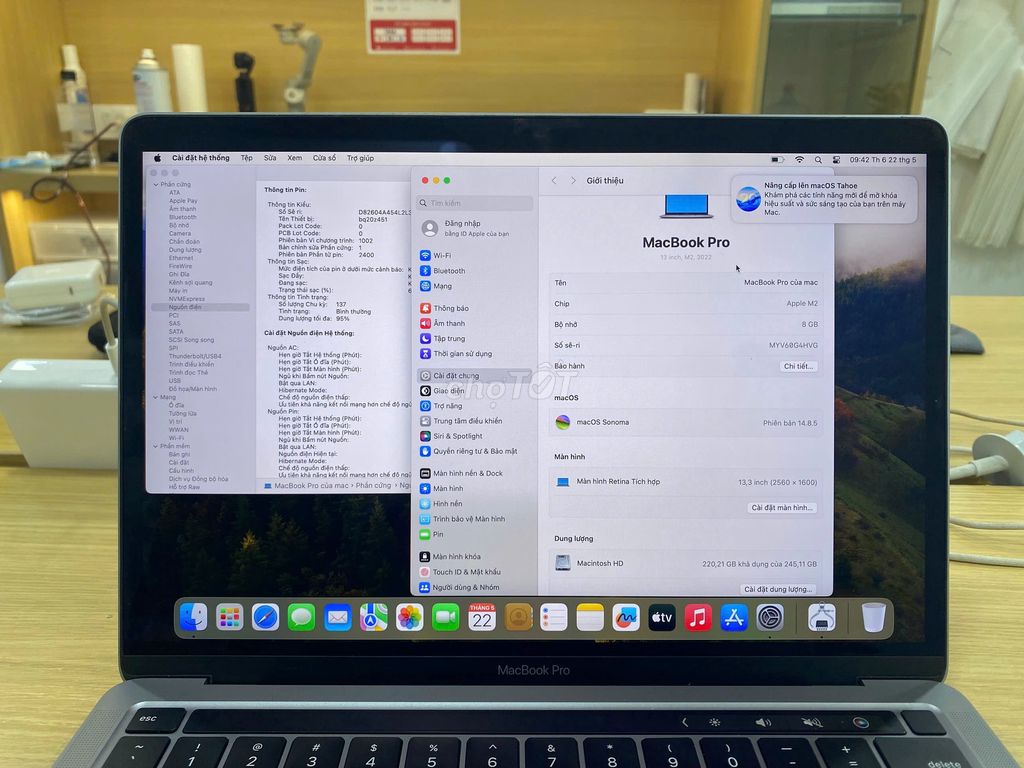Open Maps app in Dock
The height and width of the screenshot is (768, 1024).
[x=374, y=617]
